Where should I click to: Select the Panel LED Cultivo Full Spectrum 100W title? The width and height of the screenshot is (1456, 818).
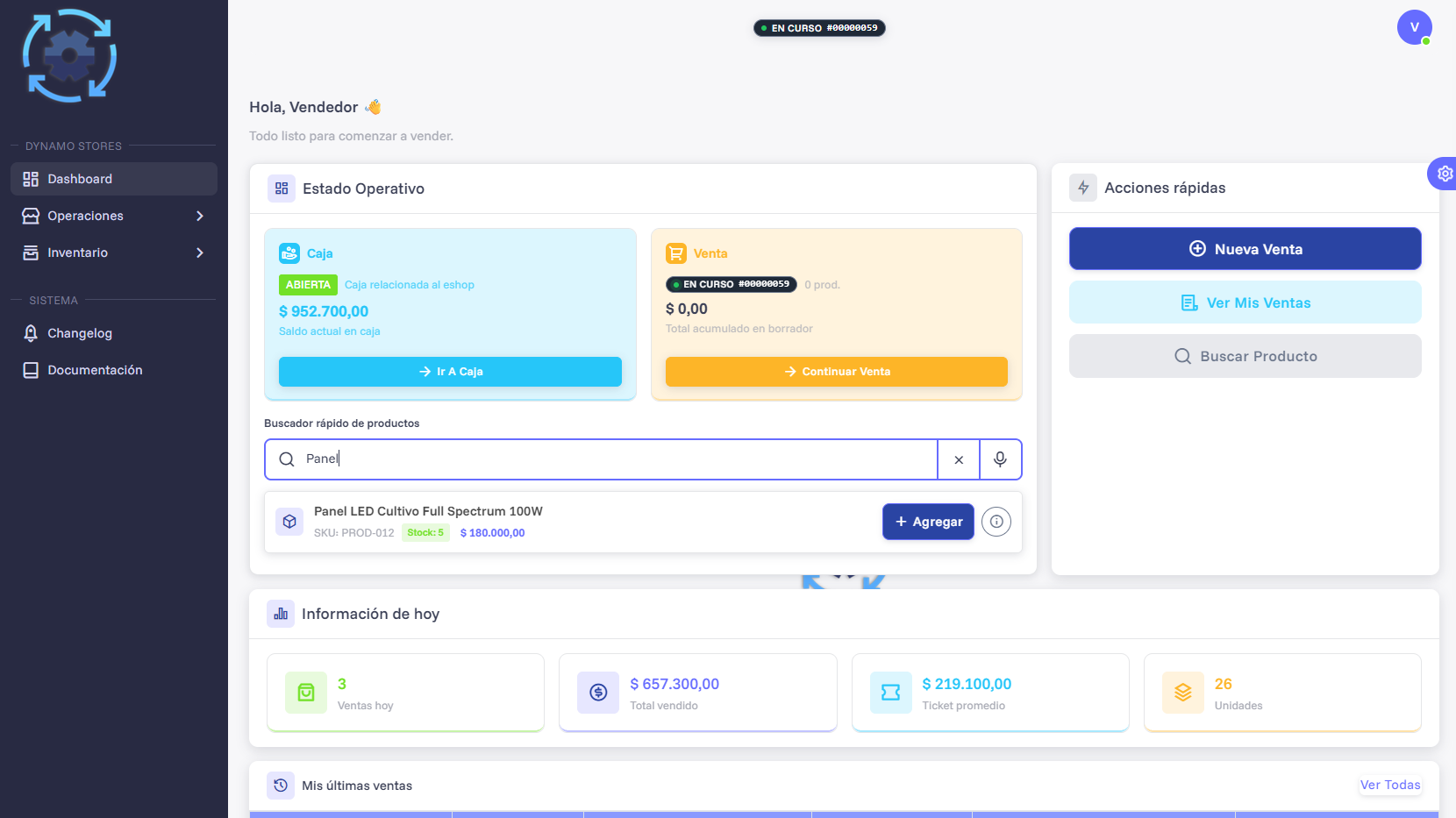point(428,511)
